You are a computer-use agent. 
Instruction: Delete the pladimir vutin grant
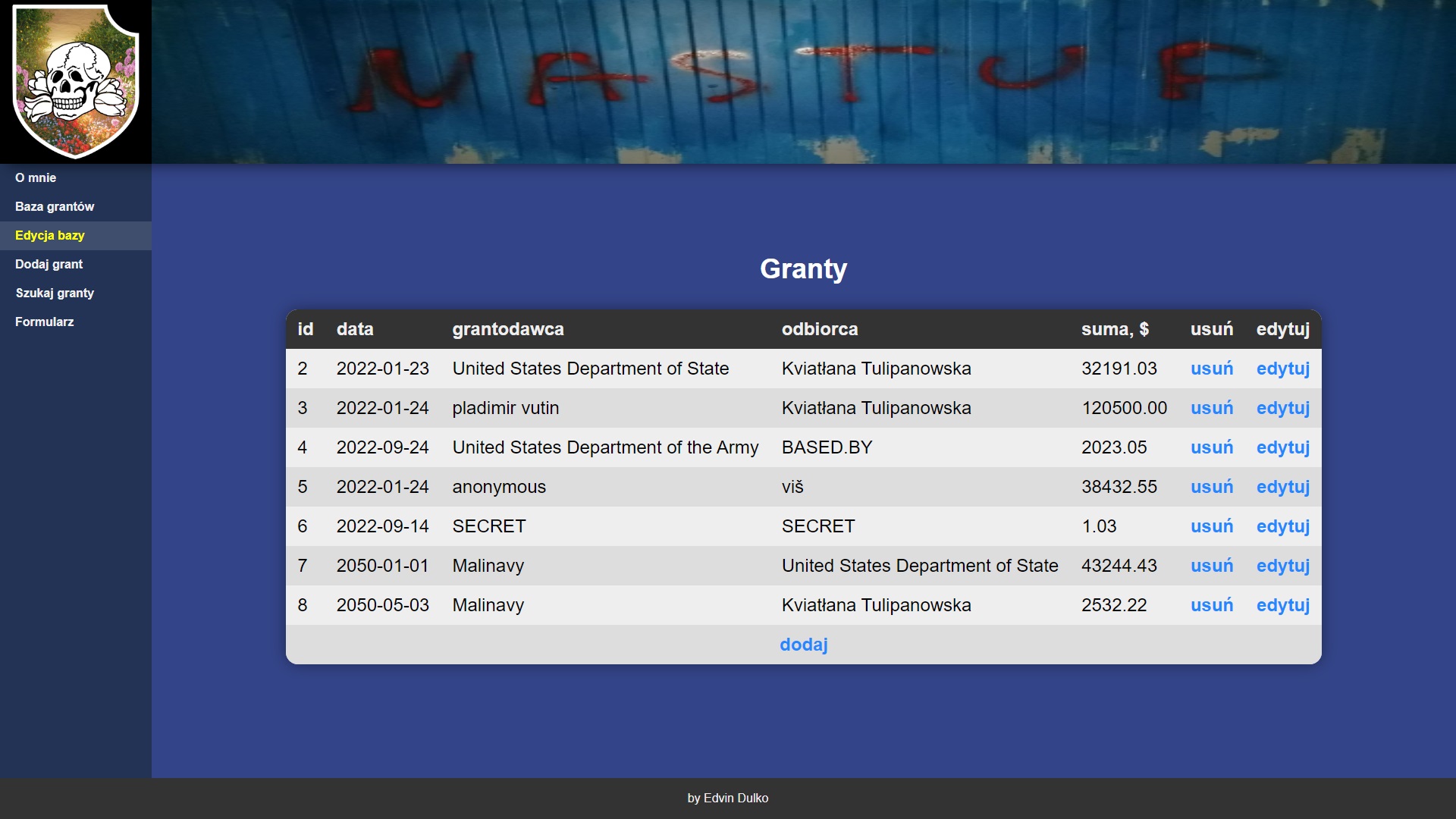click(1212, 408)
